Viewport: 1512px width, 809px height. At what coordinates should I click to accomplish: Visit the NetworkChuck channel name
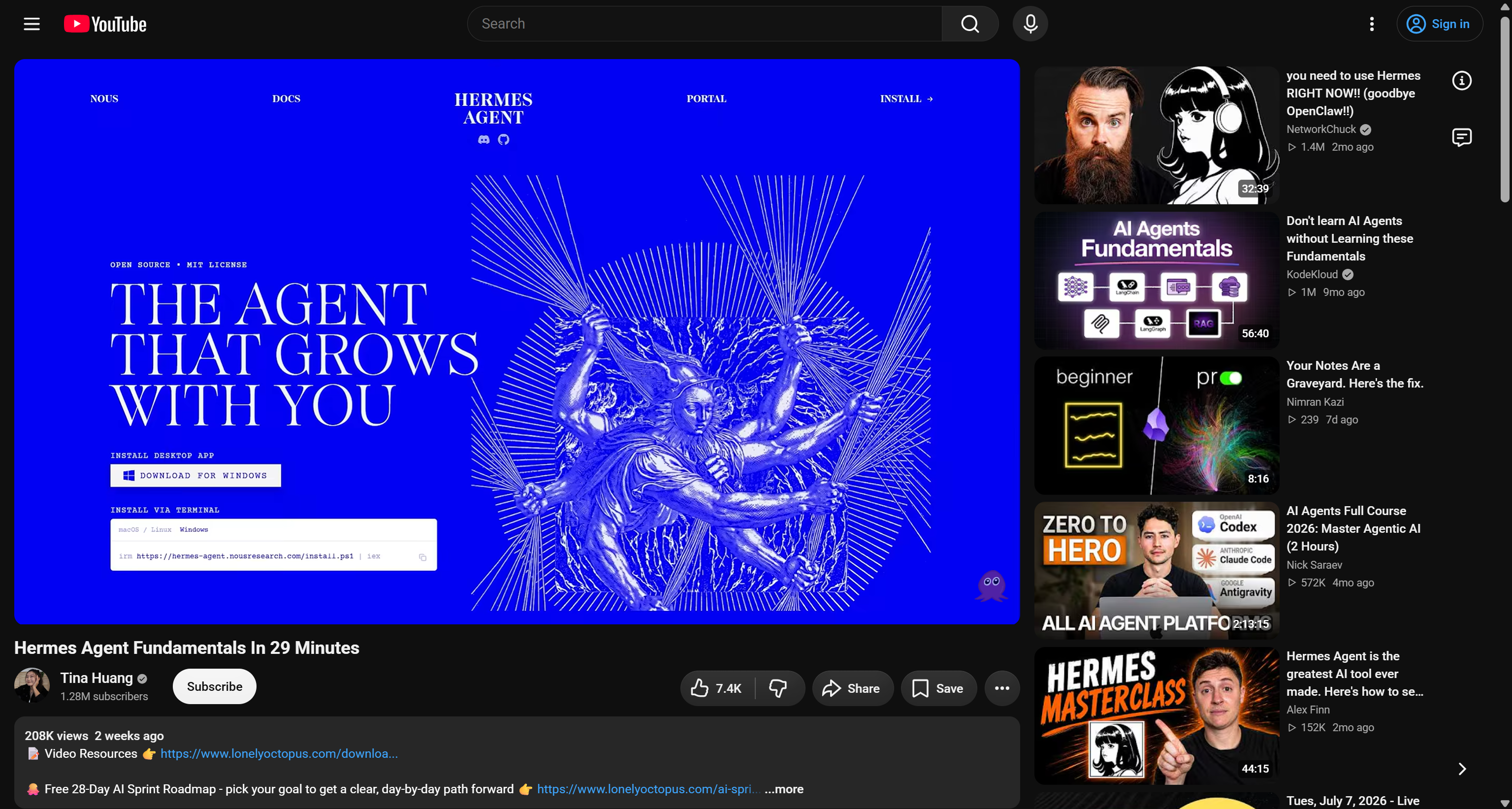tap(1321, 129)
